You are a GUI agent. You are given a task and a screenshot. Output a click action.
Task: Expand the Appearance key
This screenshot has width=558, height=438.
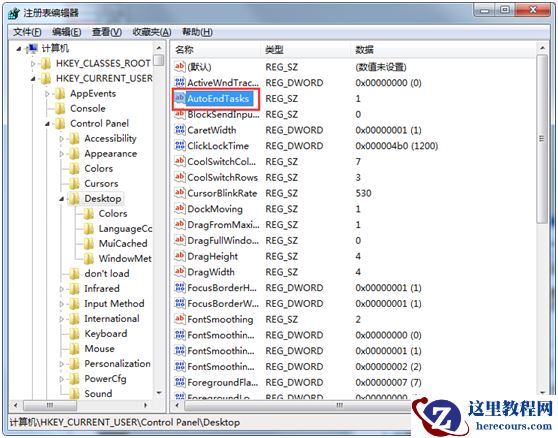point(62,154)
